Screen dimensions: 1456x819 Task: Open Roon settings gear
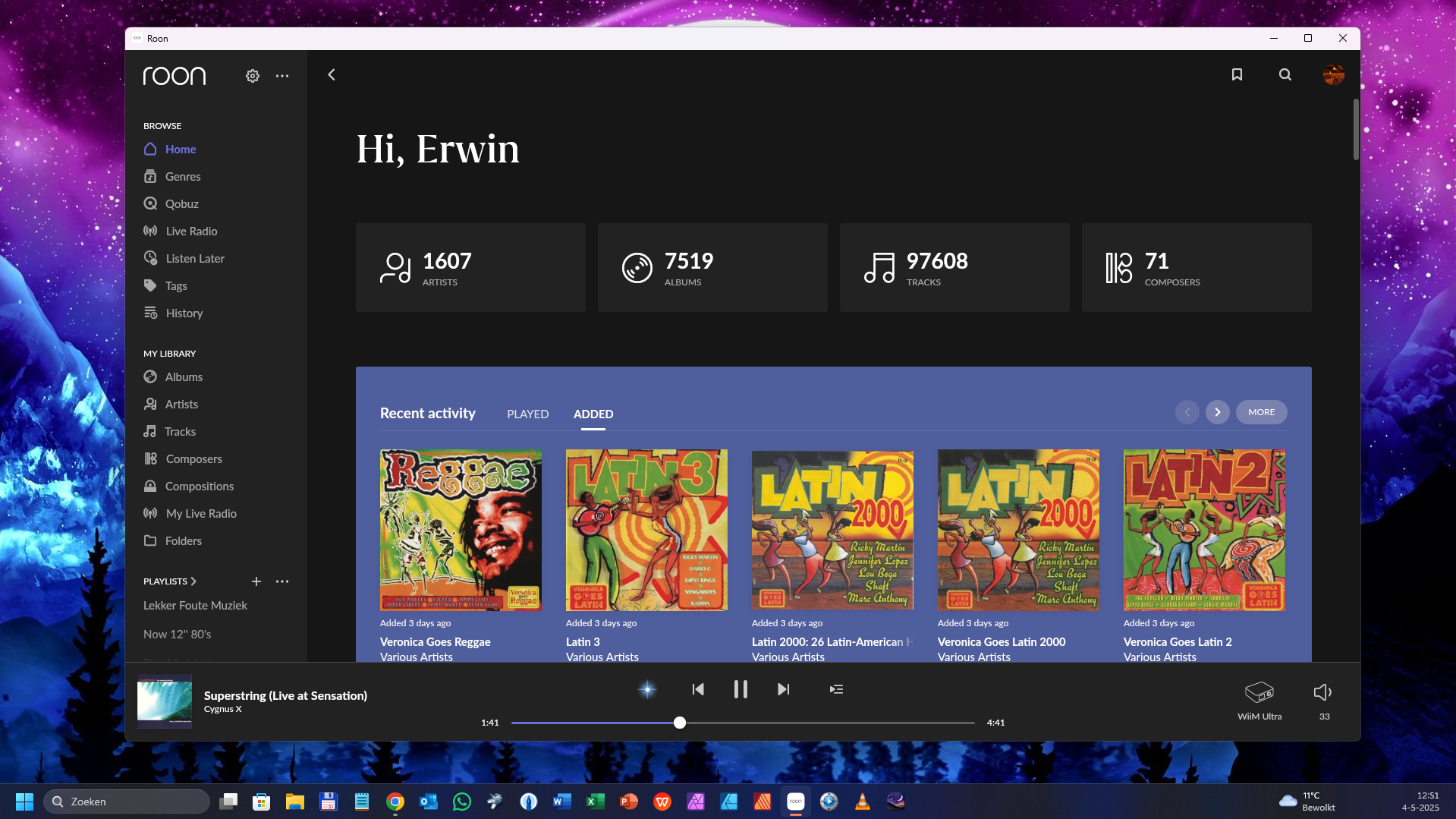tap(253, 76)
